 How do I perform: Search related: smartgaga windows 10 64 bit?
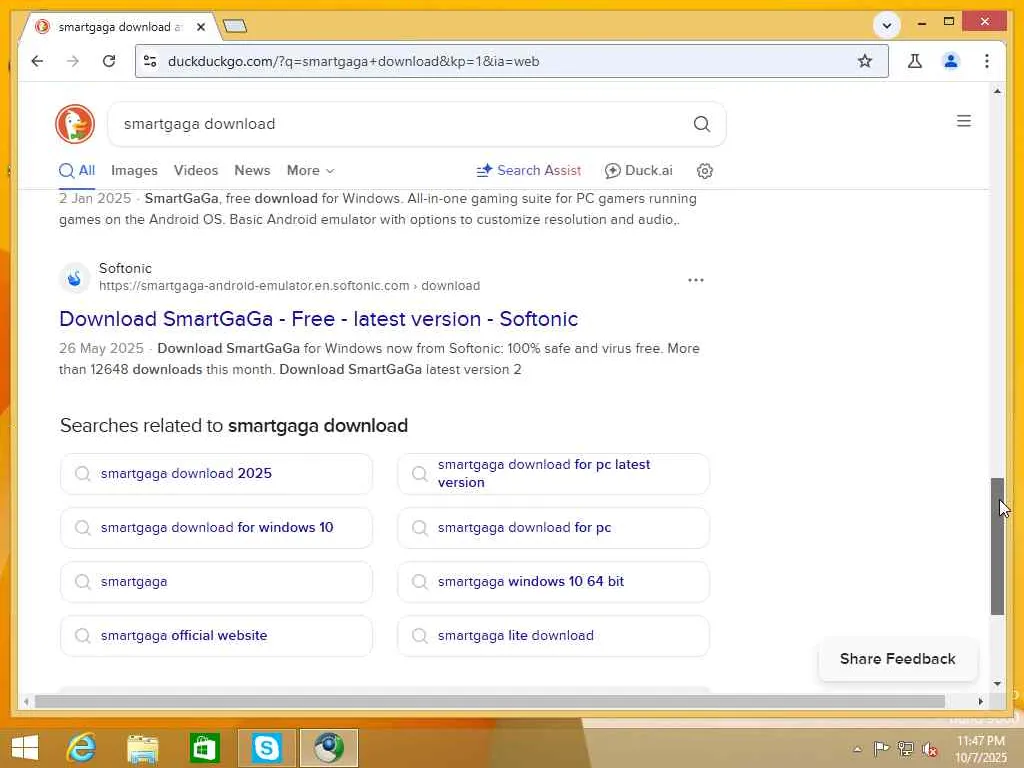coord(553,581)
